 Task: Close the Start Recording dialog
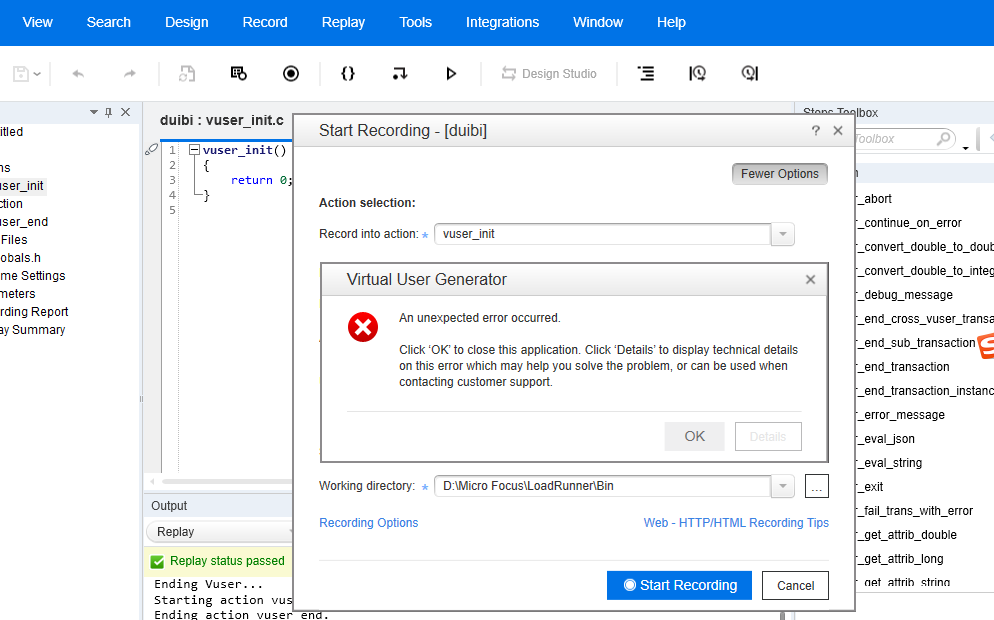[x=838, y=131]
